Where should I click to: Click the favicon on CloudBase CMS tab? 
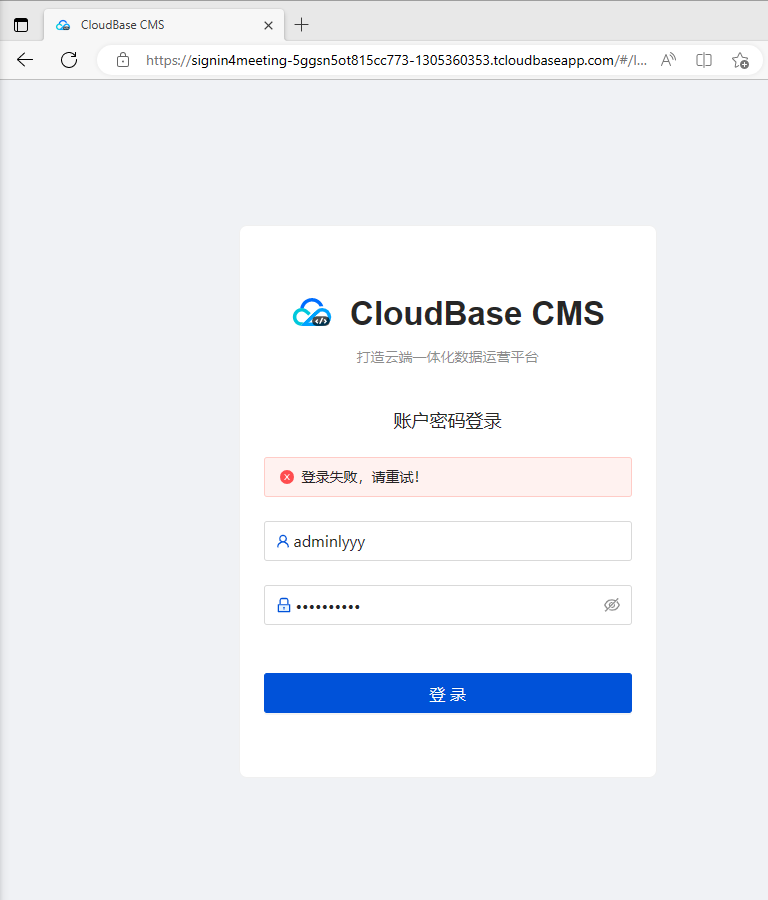[x=63, y=25]
